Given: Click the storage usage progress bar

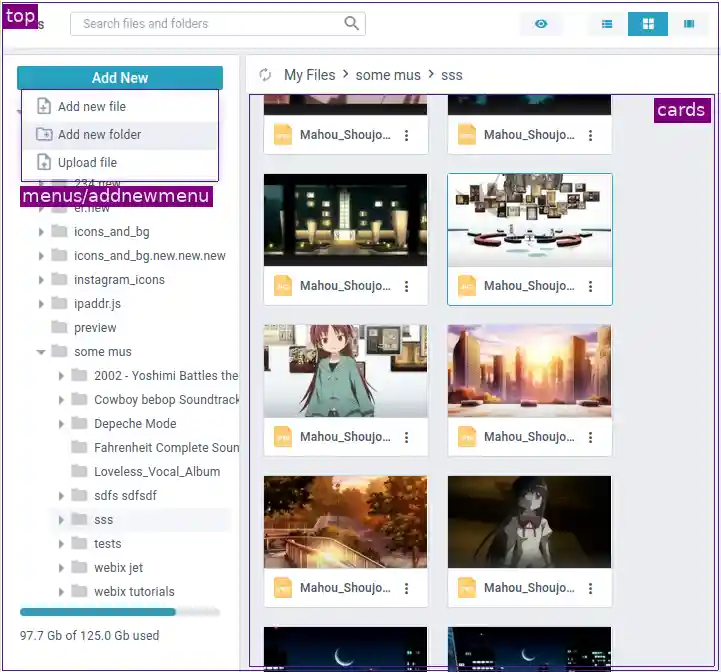Looking at the screenshot, I should (x=120, y=612).
